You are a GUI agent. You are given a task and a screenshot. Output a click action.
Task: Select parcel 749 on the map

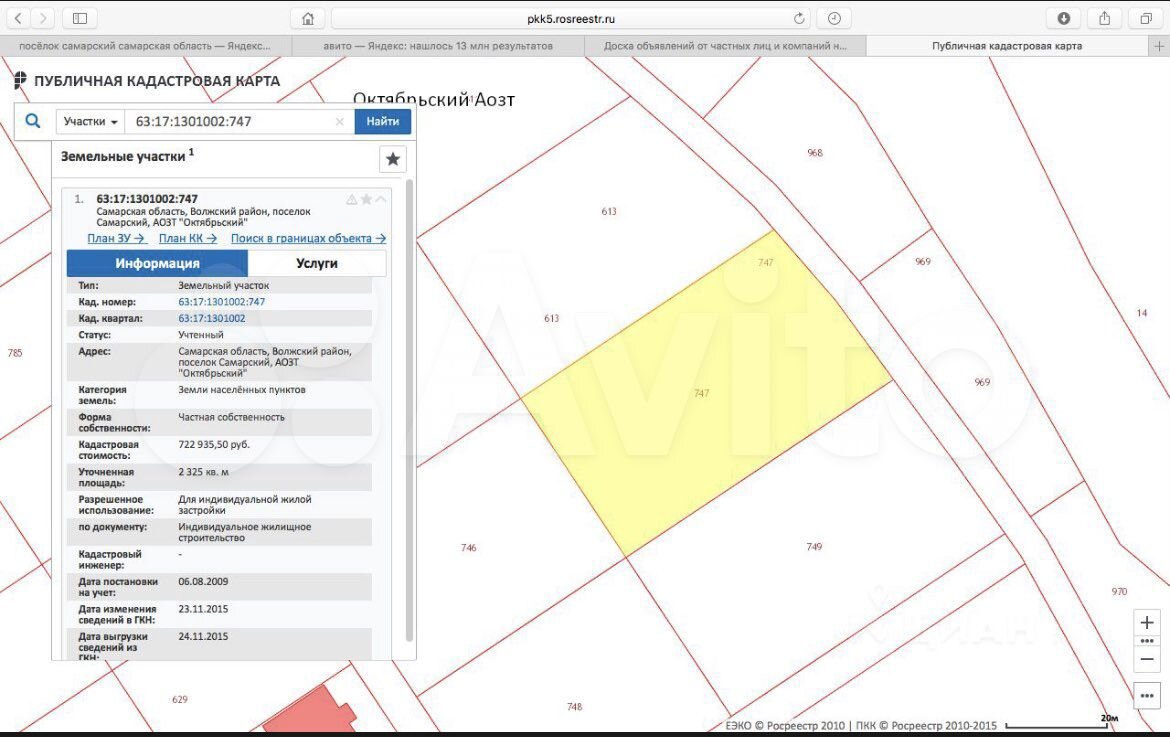point(814,547)
